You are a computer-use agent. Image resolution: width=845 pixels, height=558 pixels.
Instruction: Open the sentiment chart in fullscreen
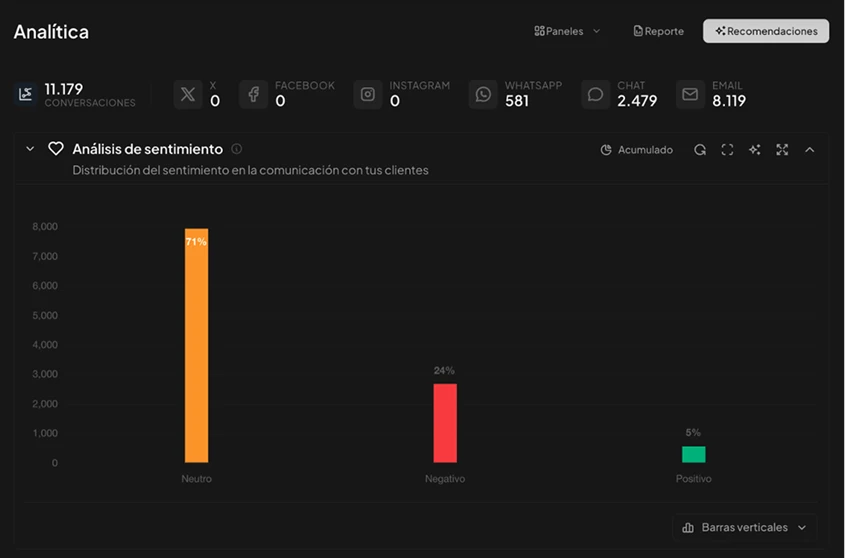727,150
